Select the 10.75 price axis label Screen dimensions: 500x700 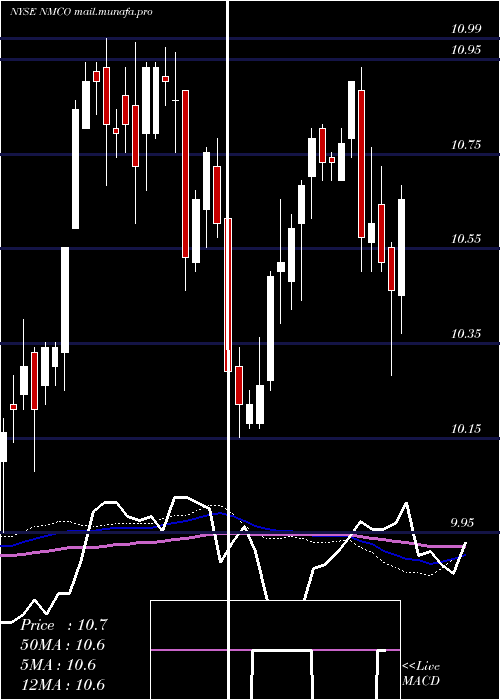[466, 145]
